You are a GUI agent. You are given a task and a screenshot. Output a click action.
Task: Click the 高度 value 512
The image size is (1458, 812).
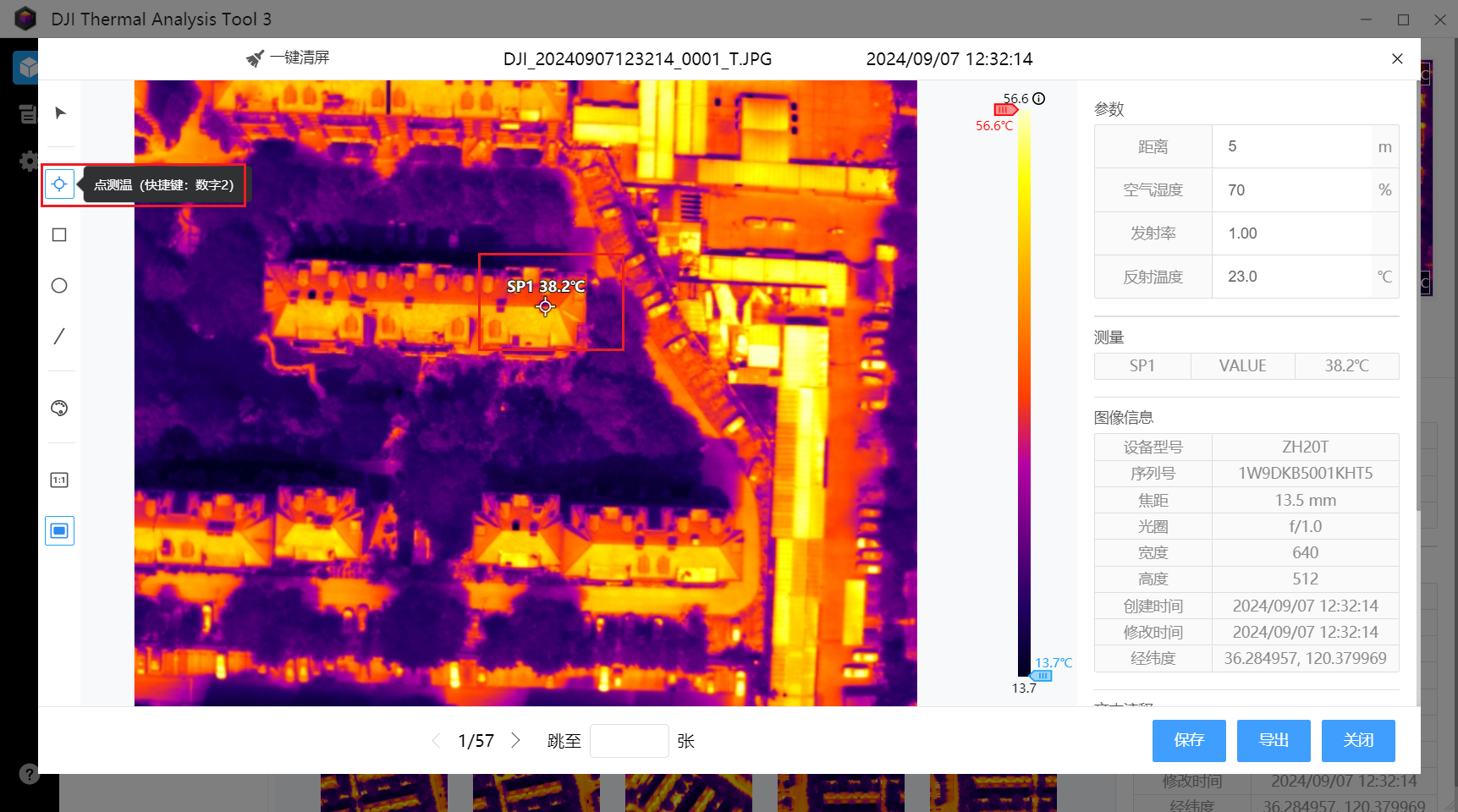[x=1305, y=579]
